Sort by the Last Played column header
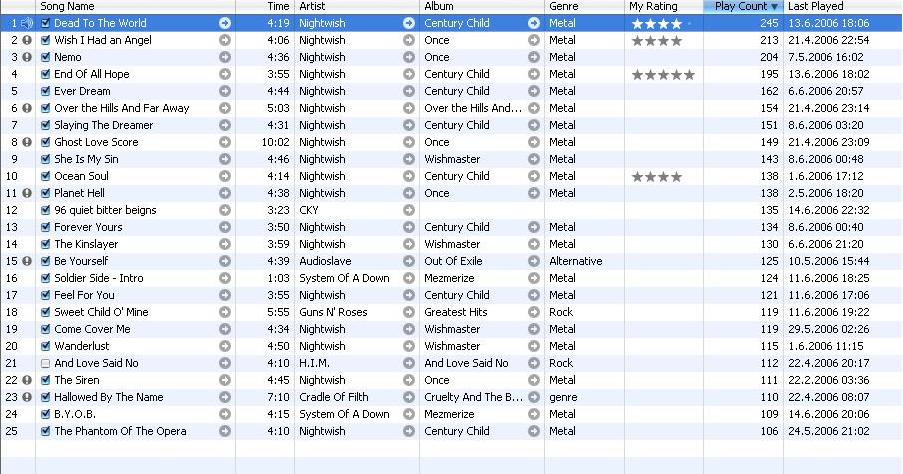903x474 pixels. (843, 6)
